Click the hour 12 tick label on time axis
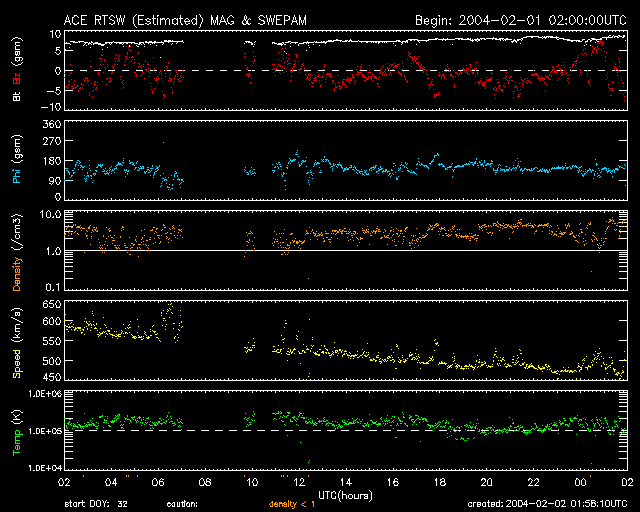 (298, 482)
